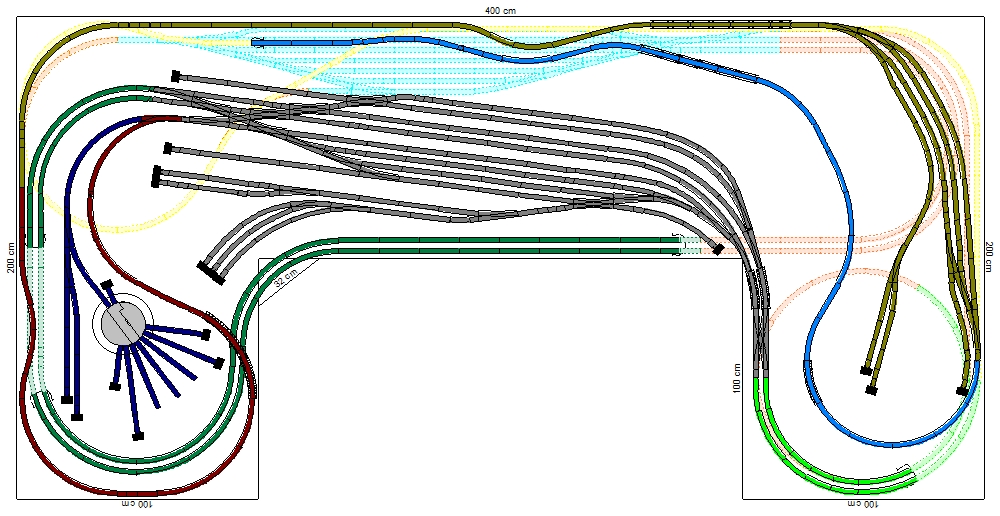
Task: Click the 200 cm label on the left edge
Action: point(11,258)
